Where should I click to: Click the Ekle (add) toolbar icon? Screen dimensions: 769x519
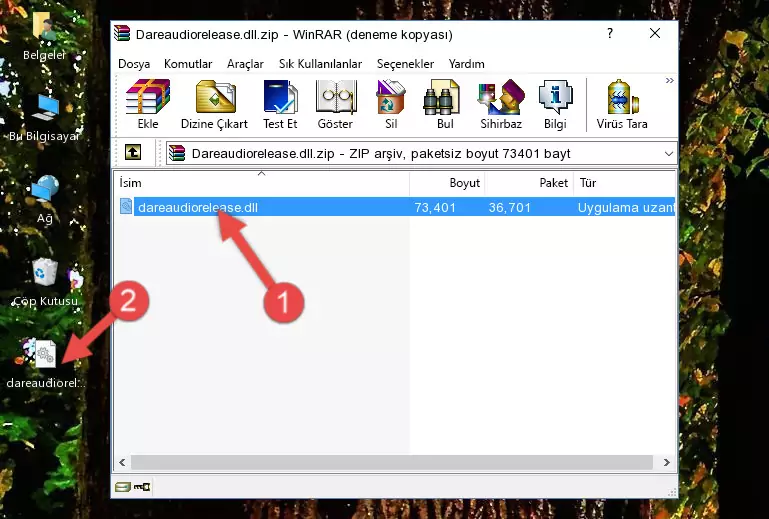148,104
